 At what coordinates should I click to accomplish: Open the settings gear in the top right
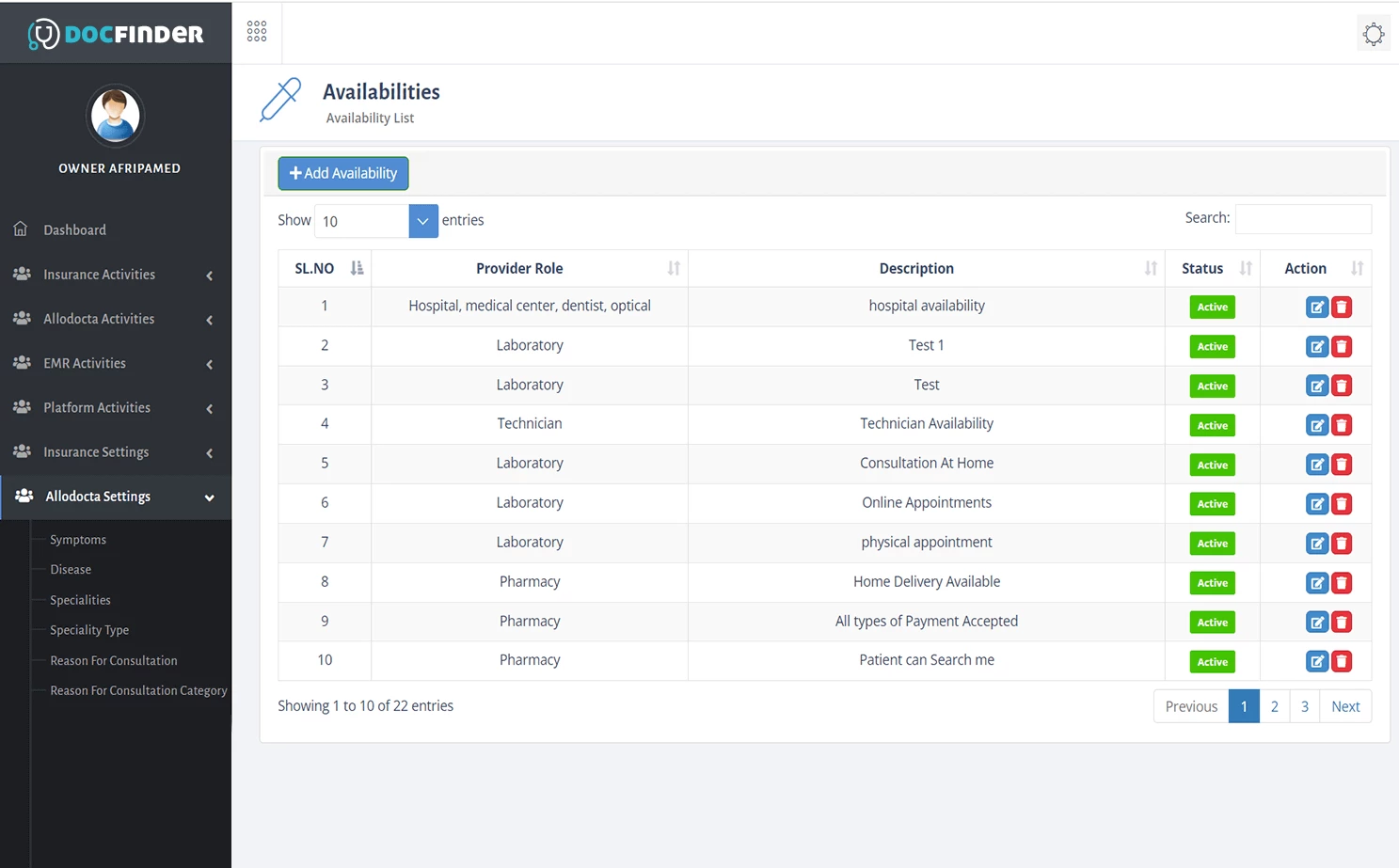click(x=1374, y=32)
